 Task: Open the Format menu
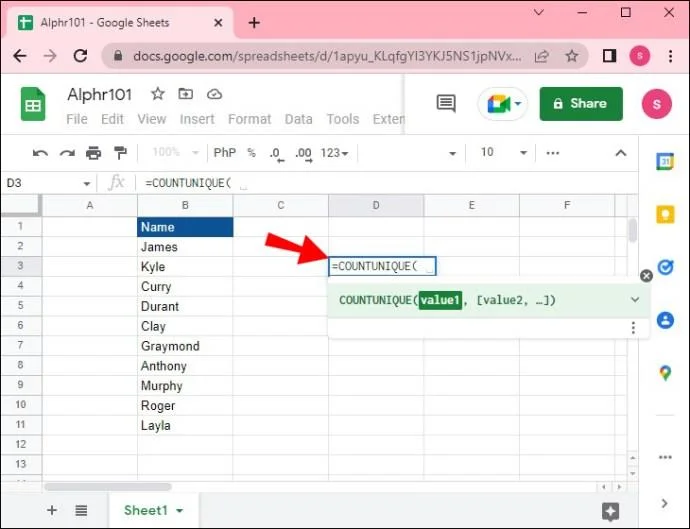pyautogui.click(x=250, y=119)
